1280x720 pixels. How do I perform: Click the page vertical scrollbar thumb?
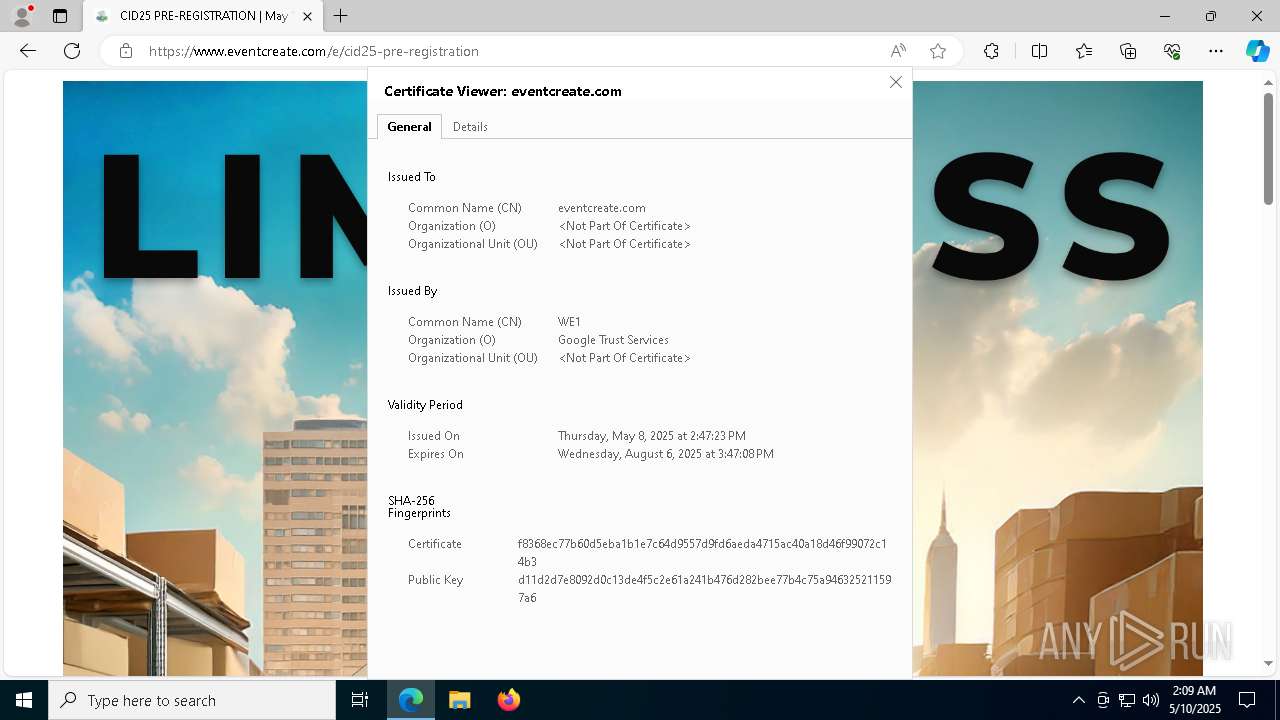click(x=1268, y=148)
